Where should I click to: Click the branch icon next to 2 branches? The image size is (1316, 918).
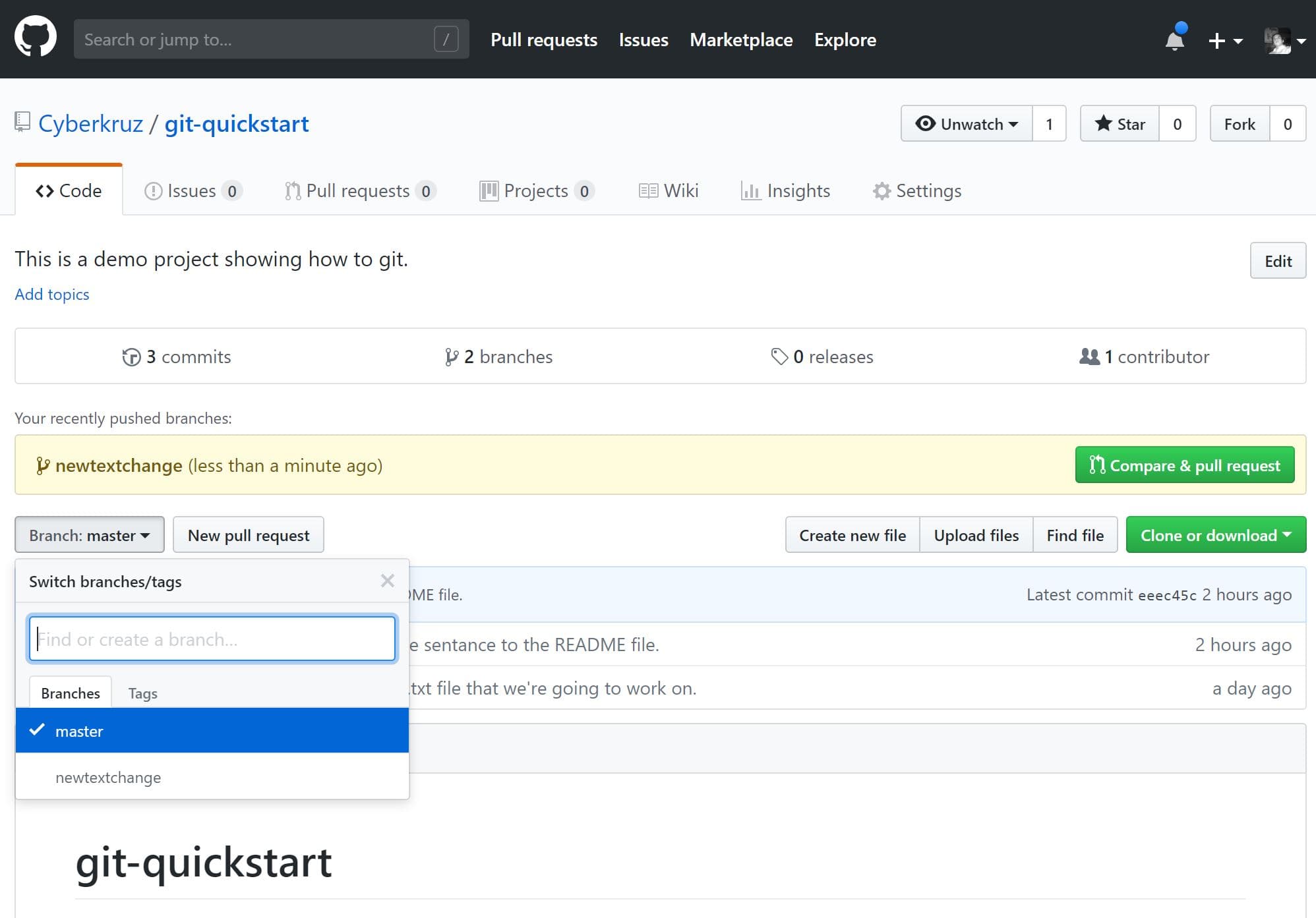[452, 357]
